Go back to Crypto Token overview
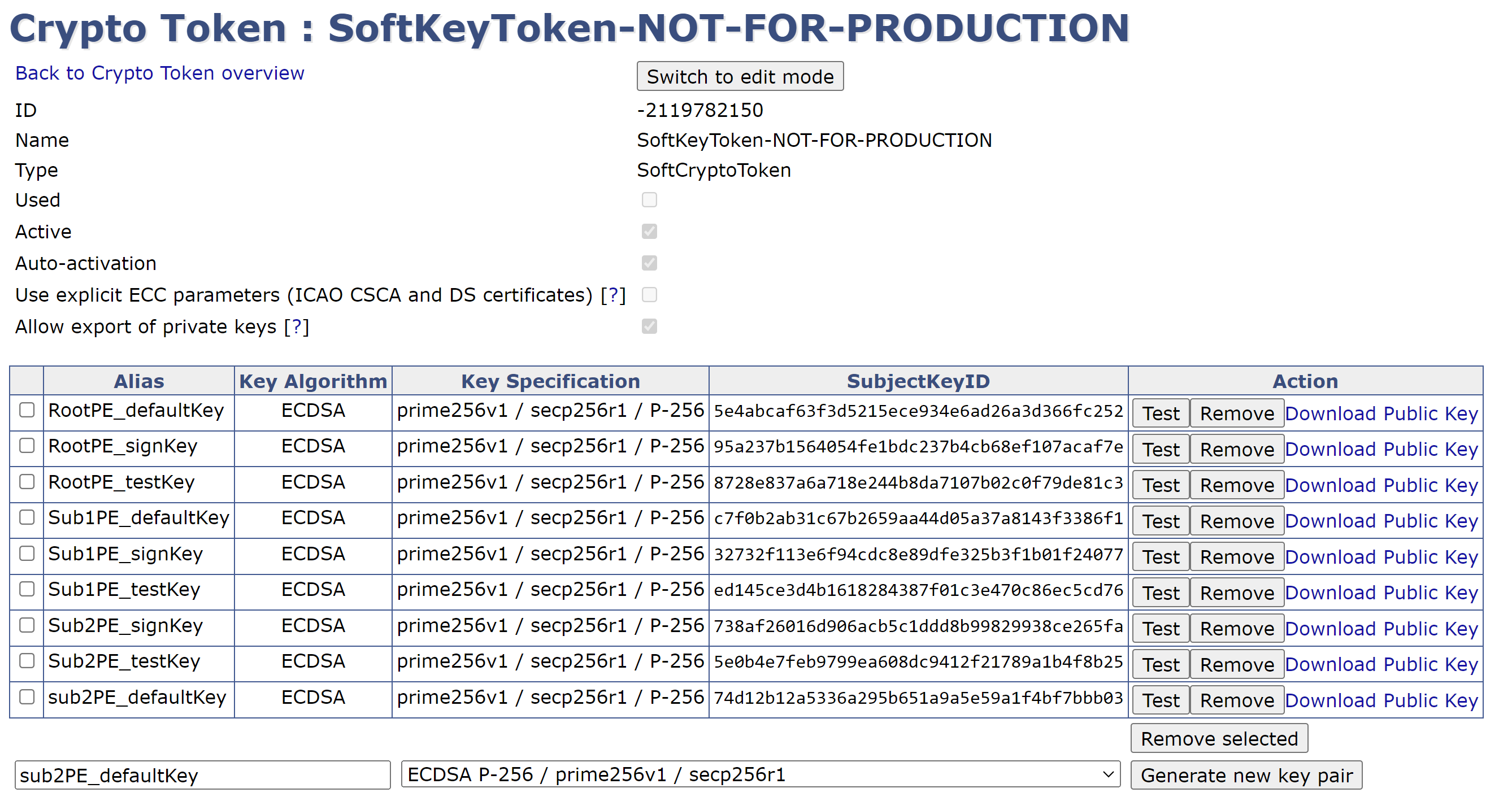The height and width of the screenshot is (810, 1512). pos(160,73)
